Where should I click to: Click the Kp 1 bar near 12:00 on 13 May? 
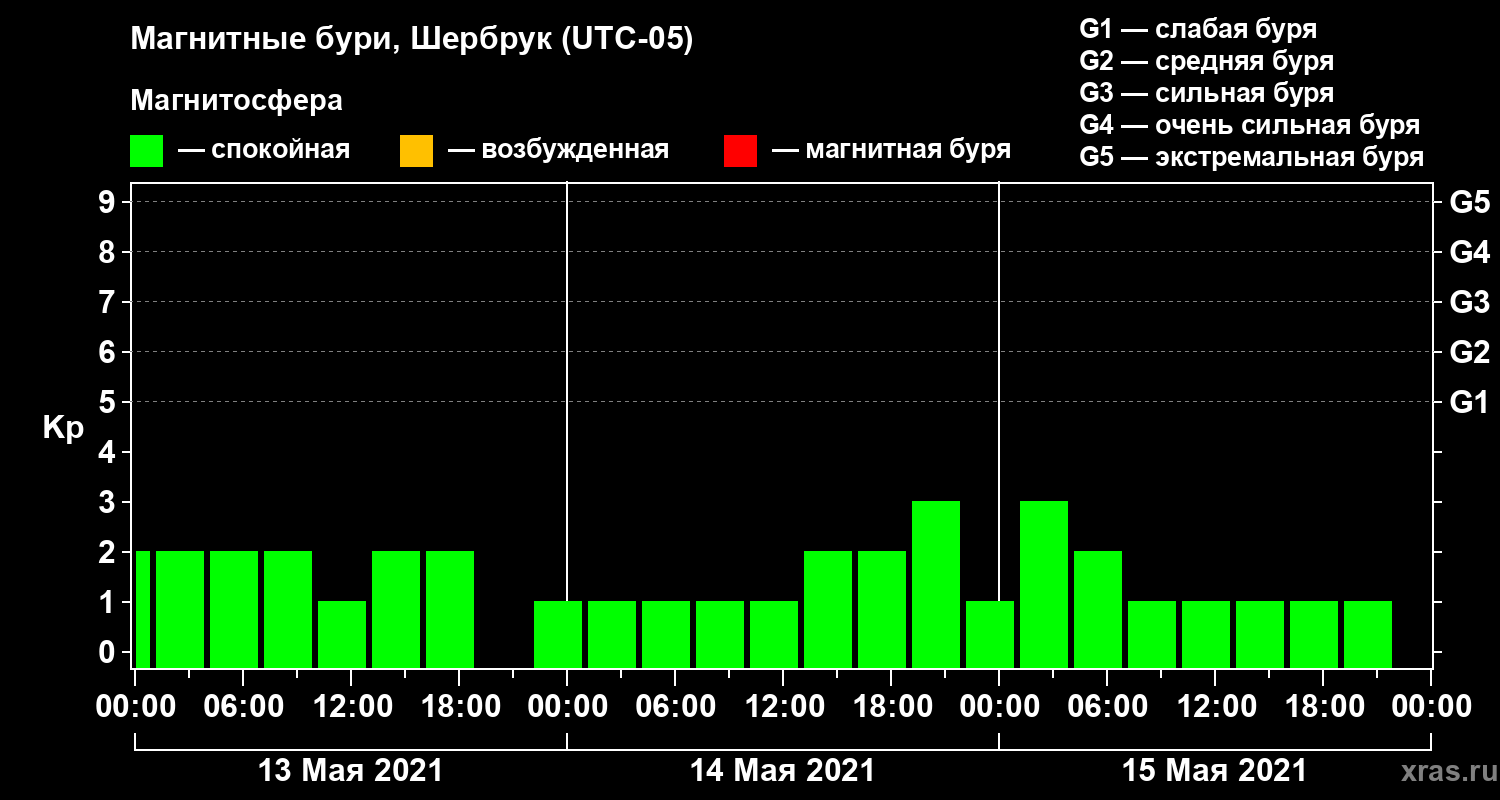[x=342, y=634]
